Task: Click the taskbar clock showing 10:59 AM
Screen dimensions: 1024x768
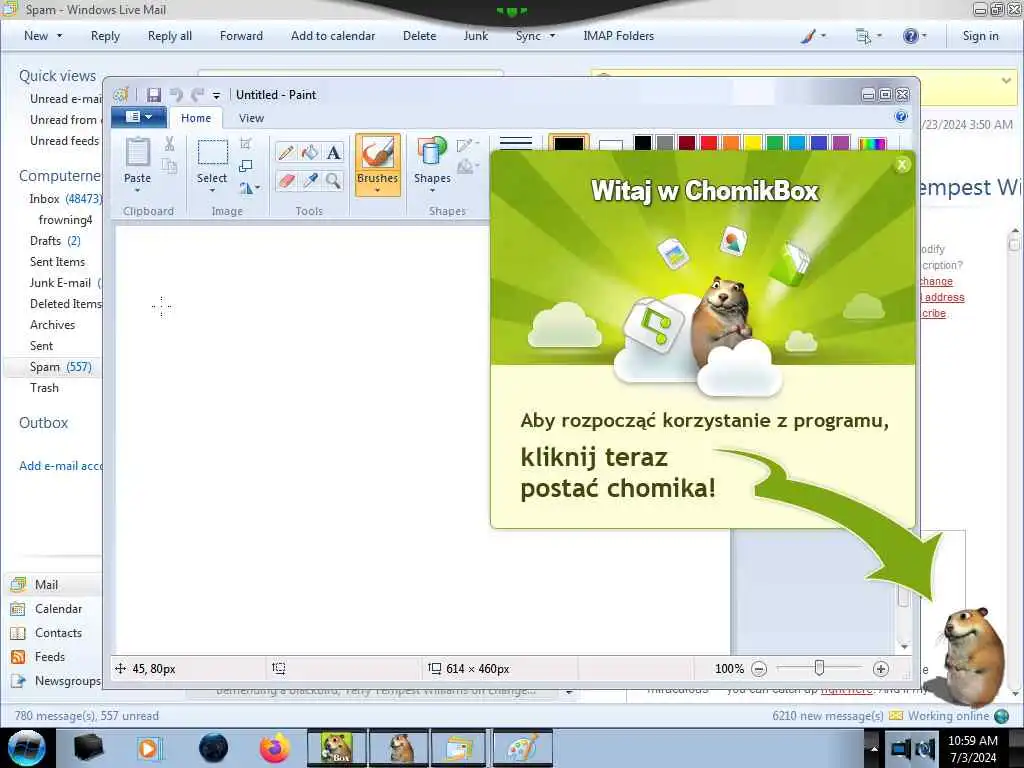Action: (972, 748)
